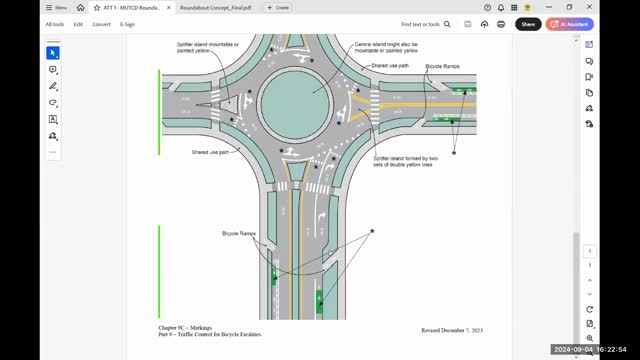Click the lower-left 'Bicycle Ramps' label
The width and height of the screenshot is (640, 360).
tap(239, 233)
